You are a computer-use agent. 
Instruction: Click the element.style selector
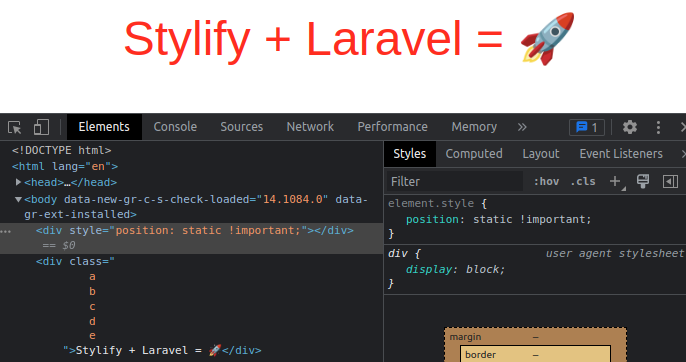point(431,204)
